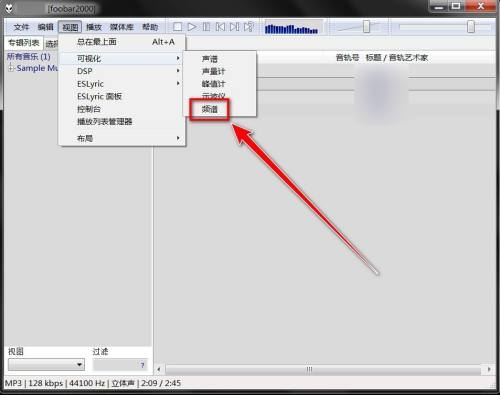Image resolution: width=500 pixels, height=395 pixels.
Task: Expand the Sample Music tree node
Action: (x=11, y=68)
